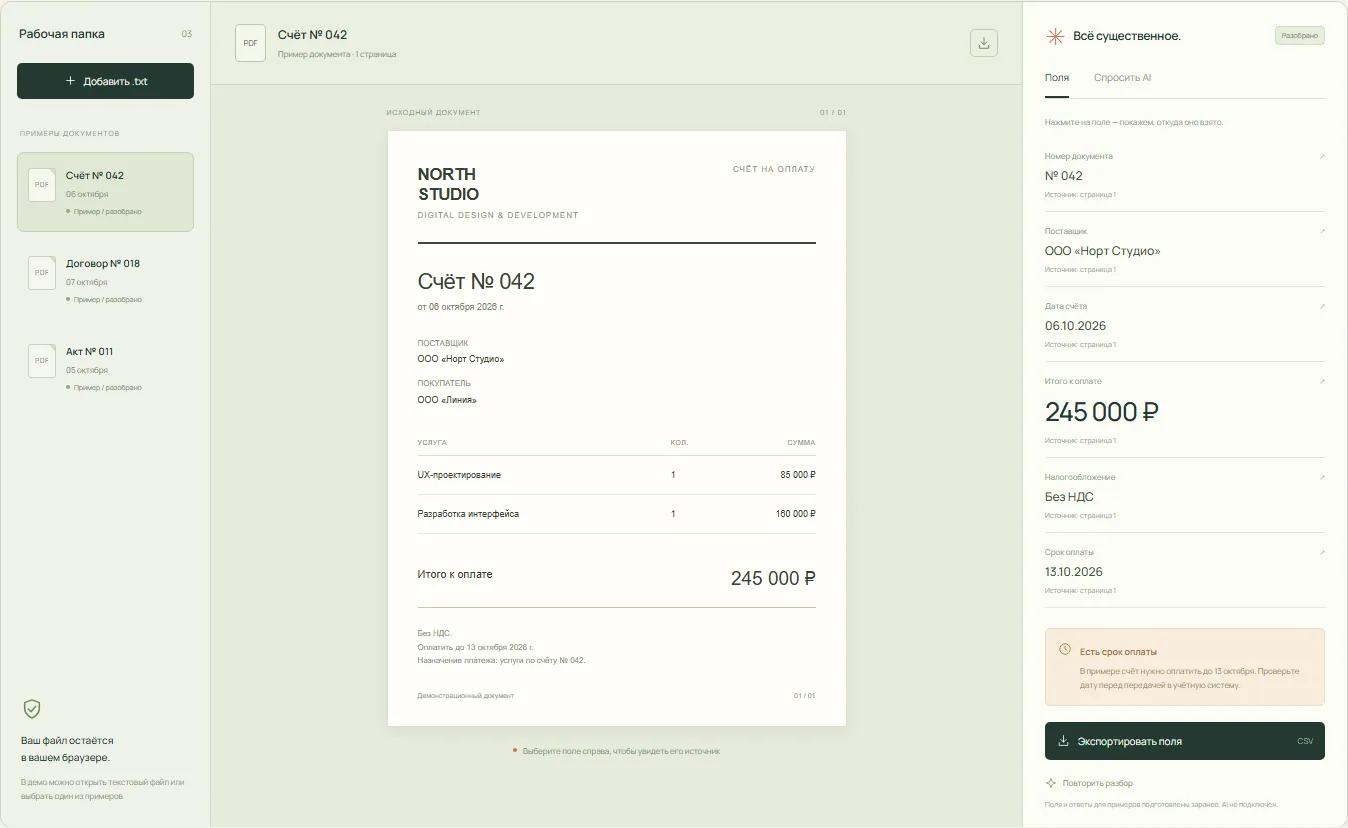Click the 160 000 ₽ sum in the invoice

pos(796,514)
